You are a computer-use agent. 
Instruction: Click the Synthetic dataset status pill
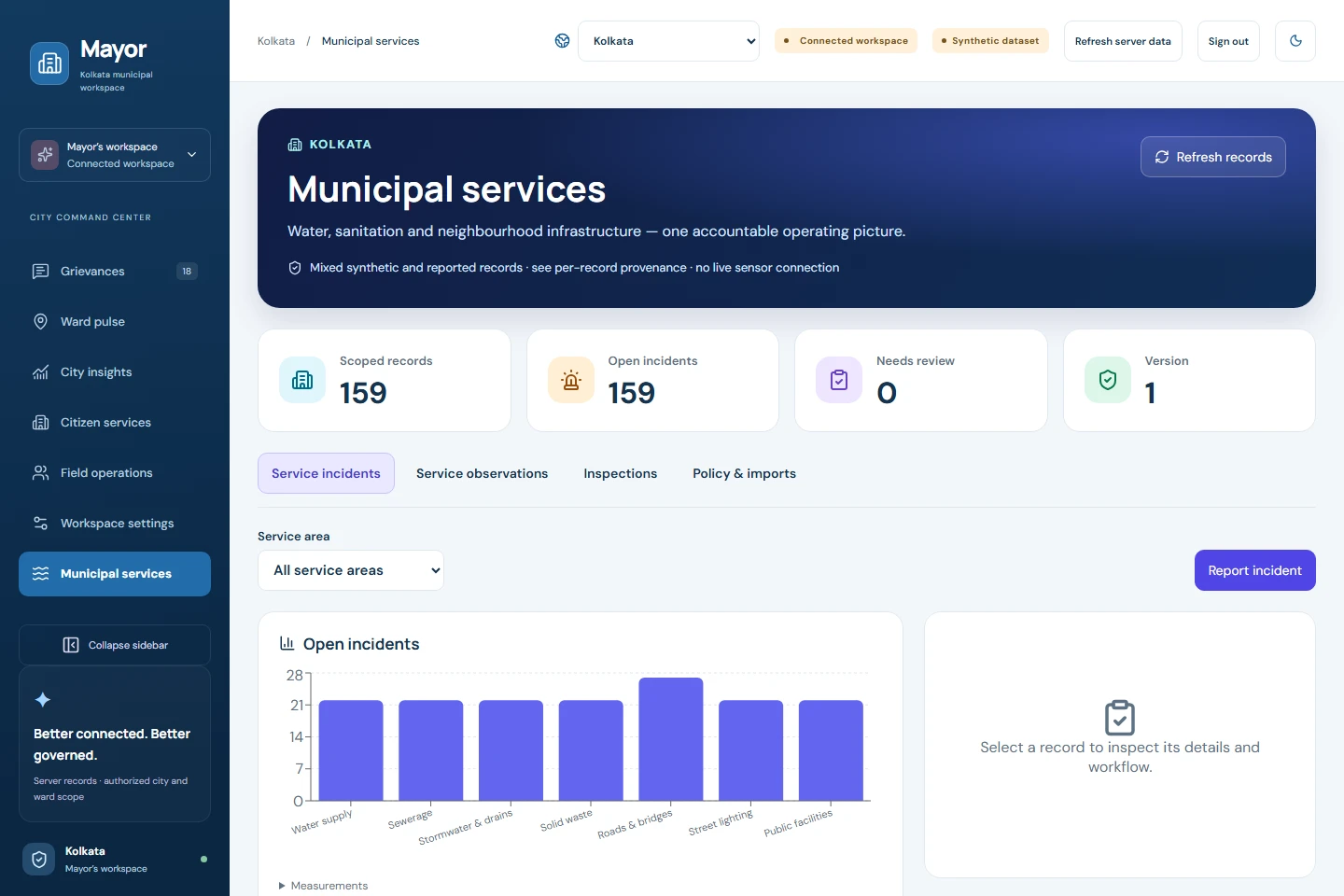[x=990, y=41]
